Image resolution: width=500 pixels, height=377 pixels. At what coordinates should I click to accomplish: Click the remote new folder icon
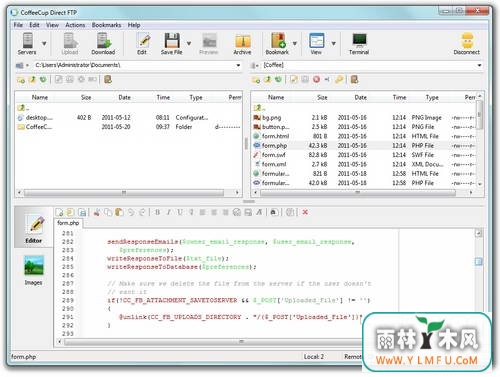(x=256, y=80)
